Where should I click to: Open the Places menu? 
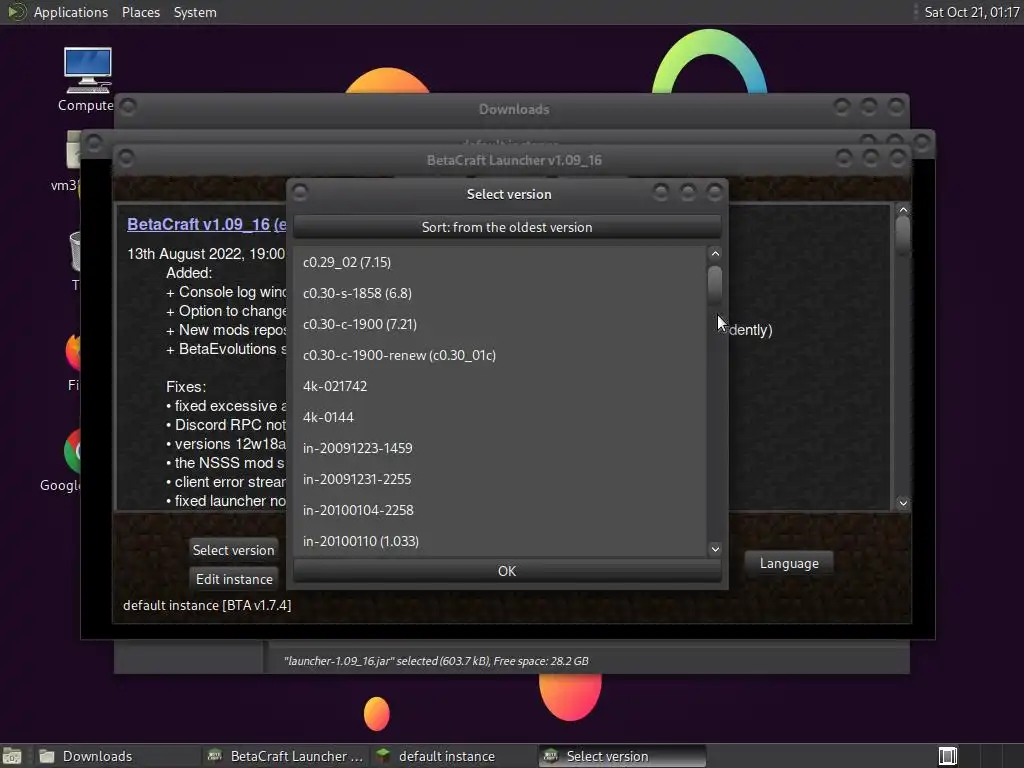[140, 12]
